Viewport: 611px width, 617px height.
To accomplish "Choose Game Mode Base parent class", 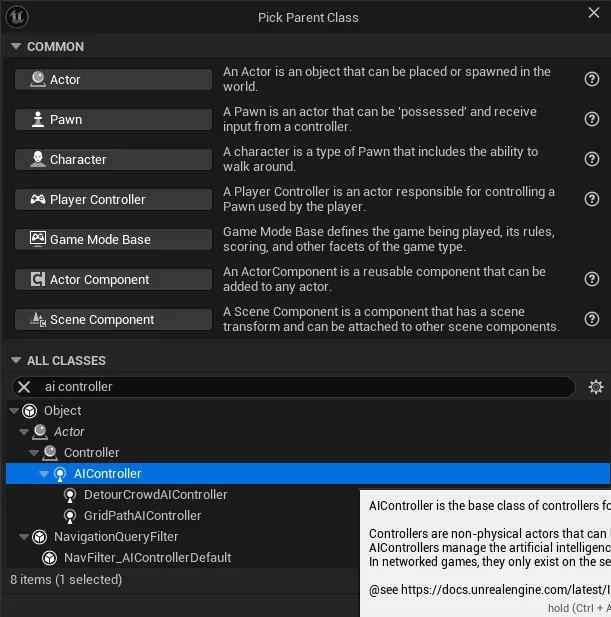I will click(x=113, y=239).
